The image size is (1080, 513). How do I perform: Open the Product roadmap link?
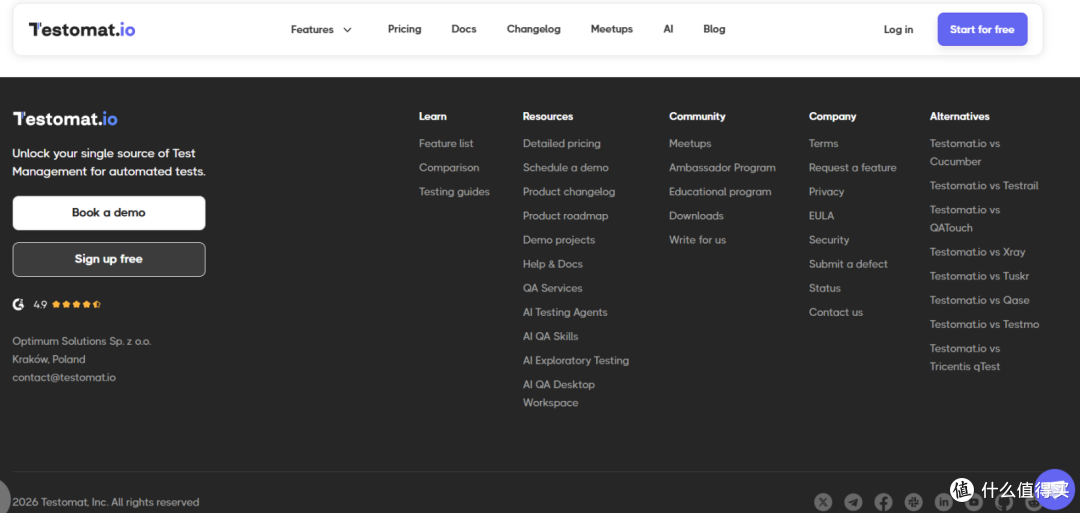(565, 216)
